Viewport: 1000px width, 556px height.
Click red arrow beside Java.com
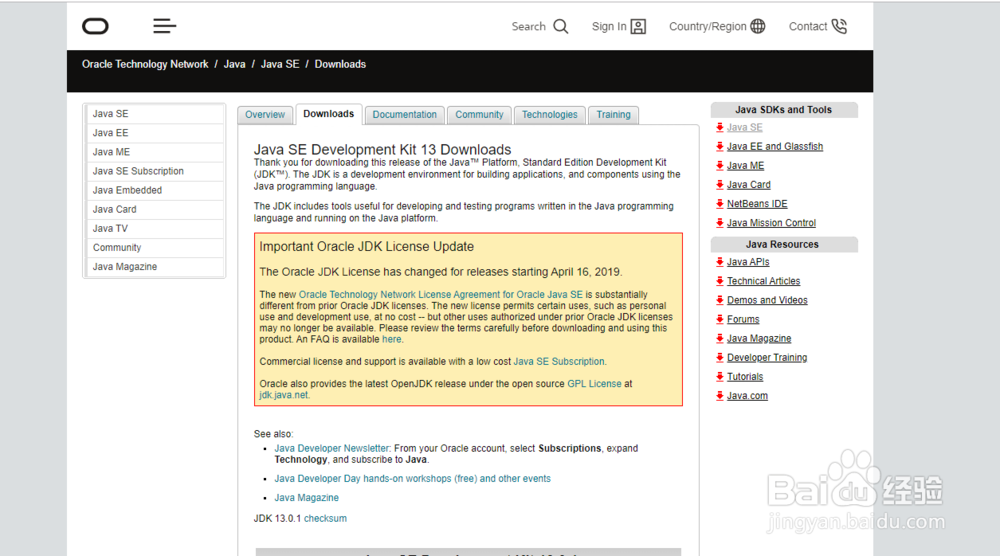pyautogui.click(x=719, y=396)
